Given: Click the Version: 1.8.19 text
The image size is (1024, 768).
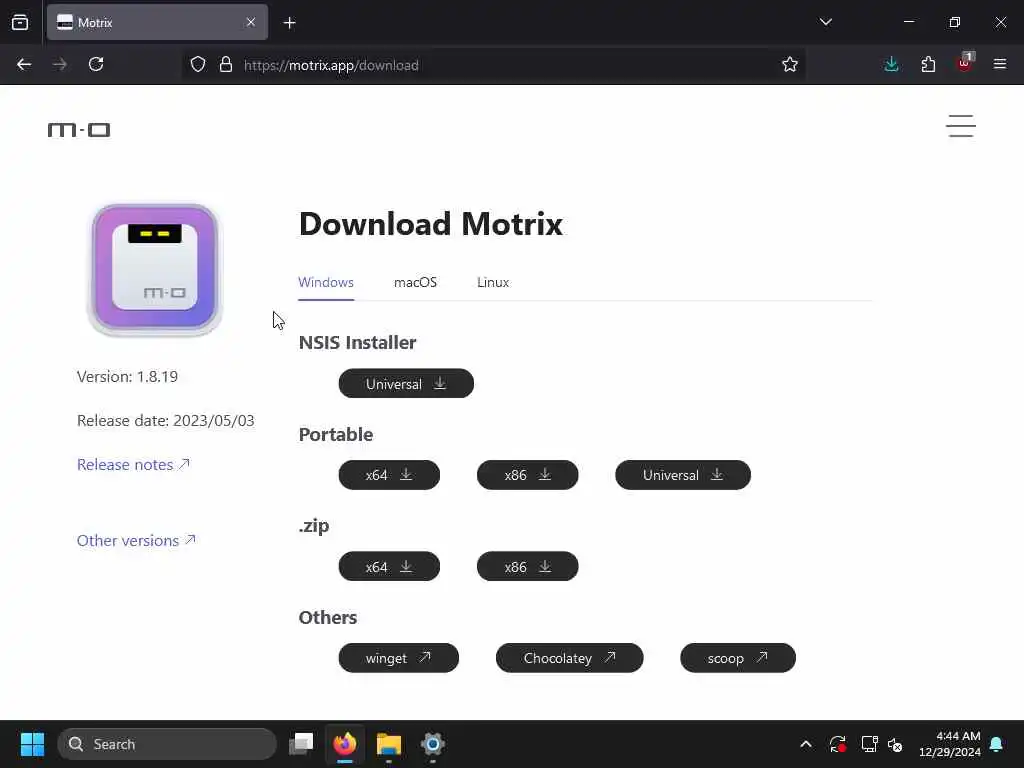Looking at the screenshot, I should [x=127, y=376].
